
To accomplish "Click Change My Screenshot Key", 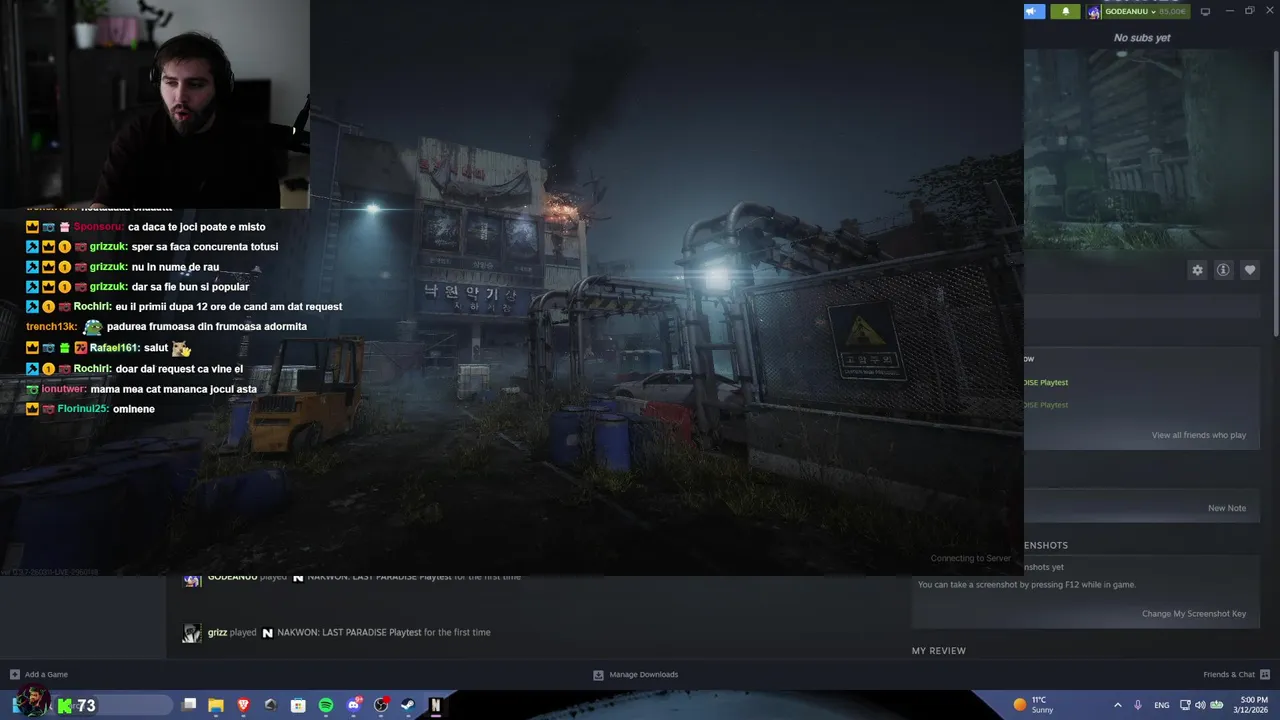I will (1194, 614).
